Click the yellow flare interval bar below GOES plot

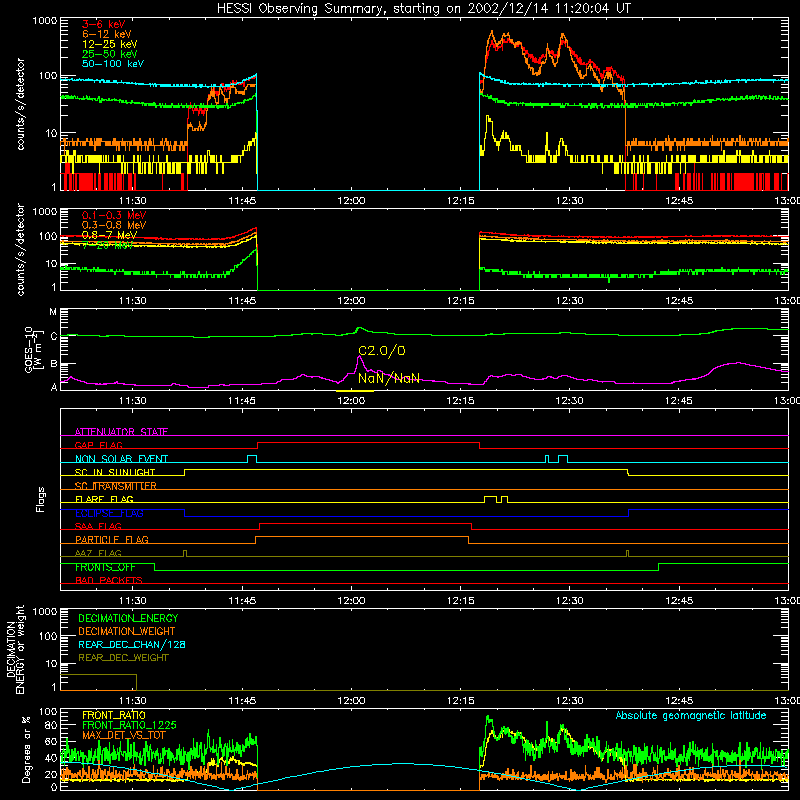coord(355,391)
